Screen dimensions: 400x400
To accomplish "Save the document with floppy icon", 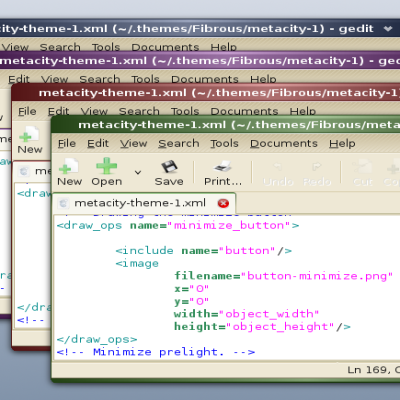I will pos(169,167).
